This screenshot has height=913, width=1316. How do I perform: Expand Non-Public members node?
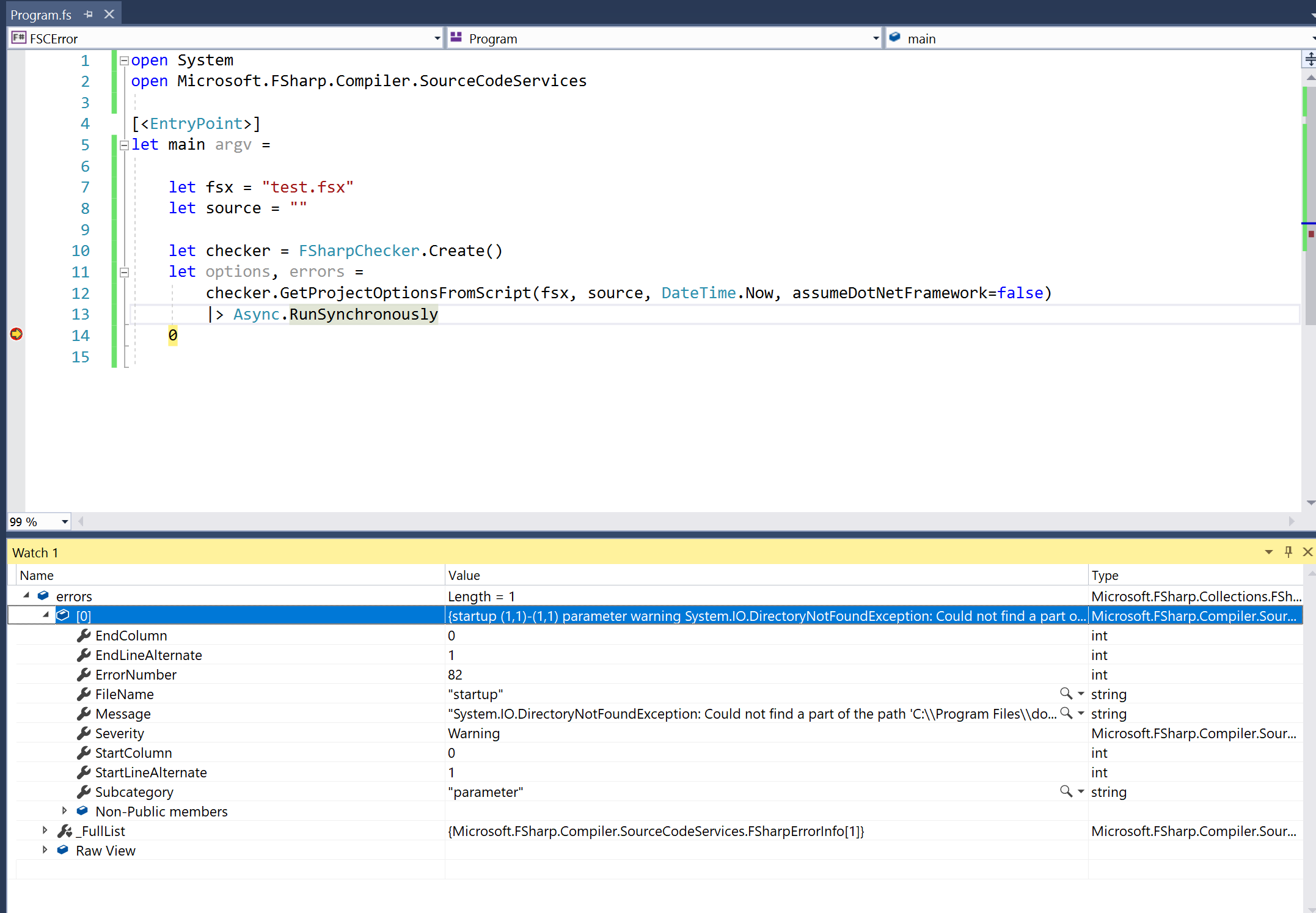[64, 811]
